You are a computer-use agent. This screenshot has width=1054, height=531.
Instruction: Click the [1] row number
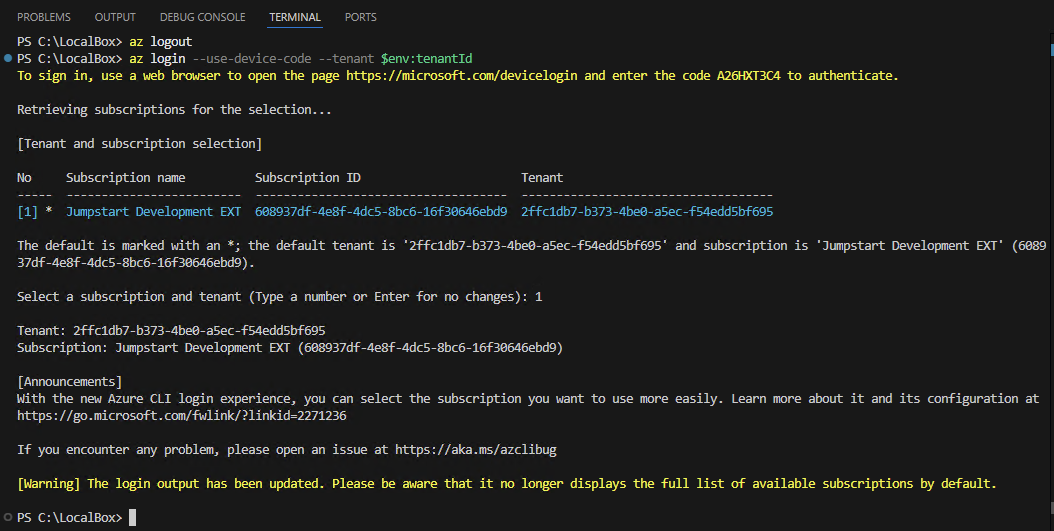(x=28, y=212)
